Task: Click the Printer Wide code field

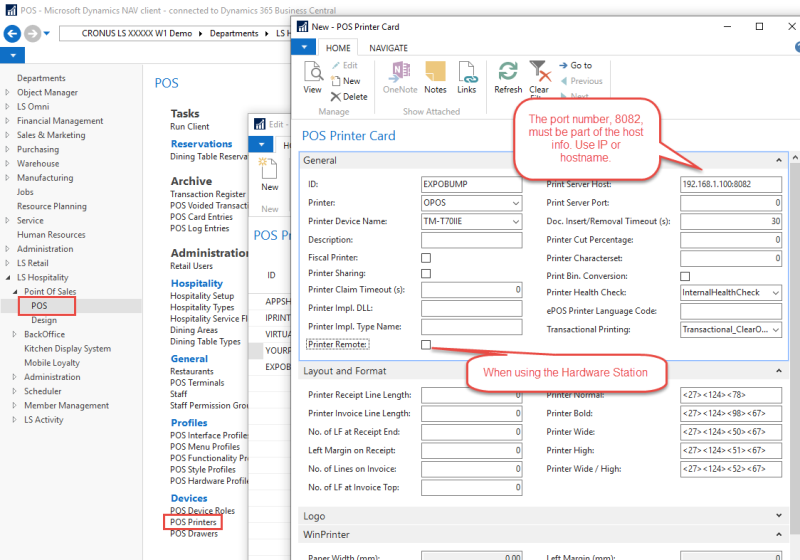Action: tap(731, 432)
